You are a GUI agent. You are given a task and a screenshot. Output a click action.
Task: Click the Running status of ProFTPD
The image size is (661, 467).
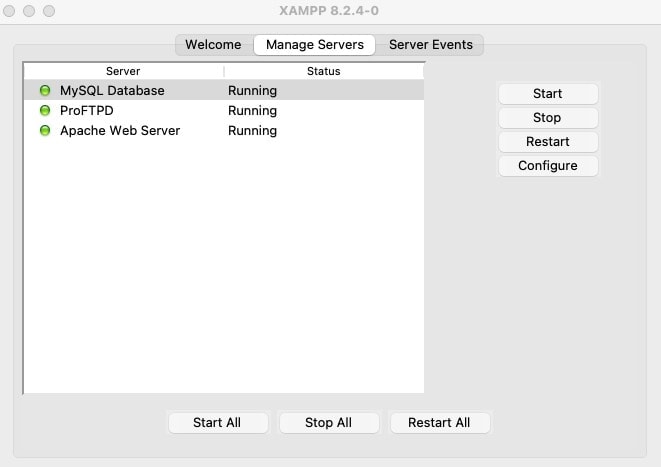pyautogui.click(x=253, y=110)
